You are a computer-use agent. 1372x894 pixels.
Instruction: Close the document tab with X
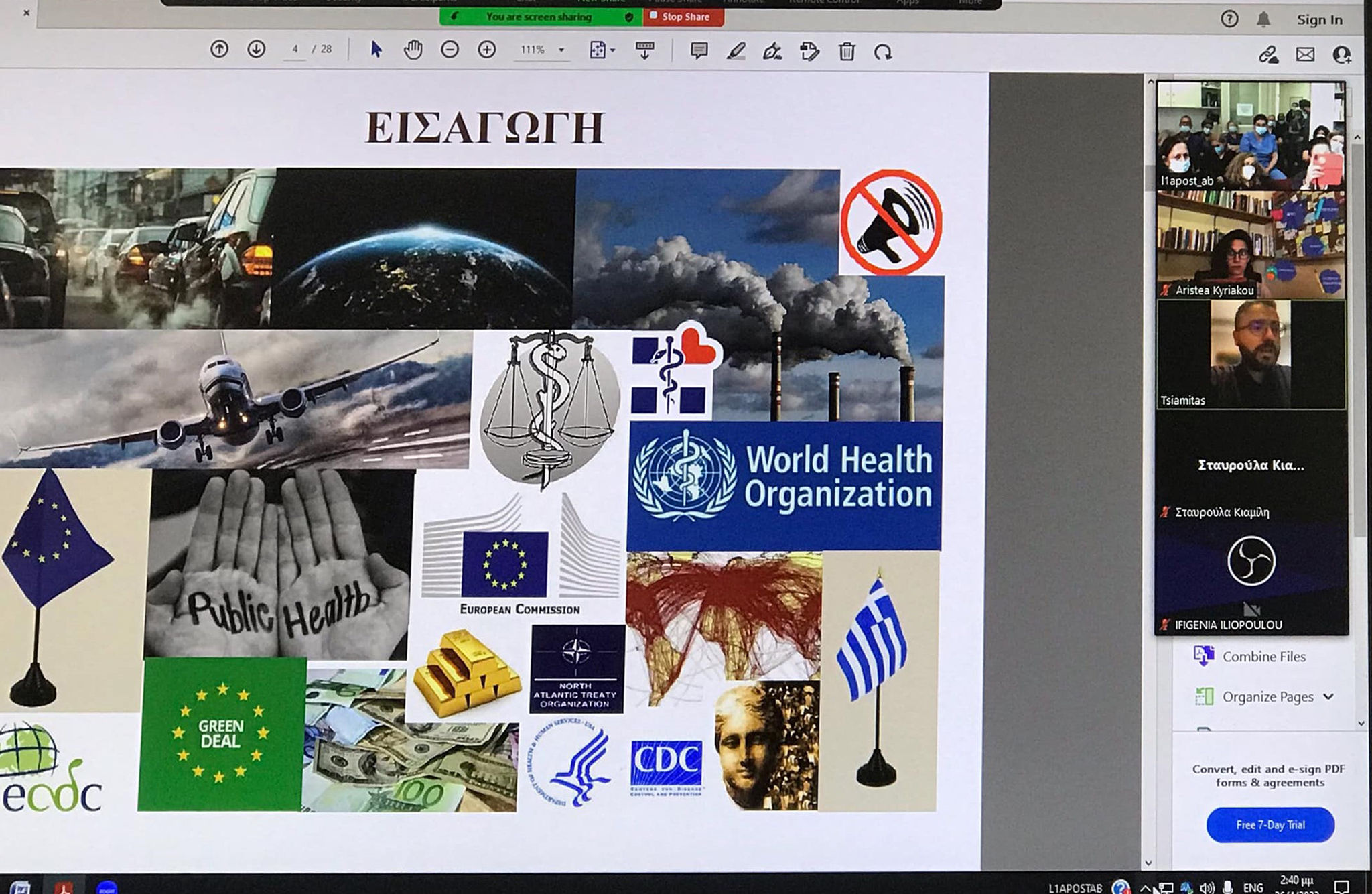(x=26, y=13)
